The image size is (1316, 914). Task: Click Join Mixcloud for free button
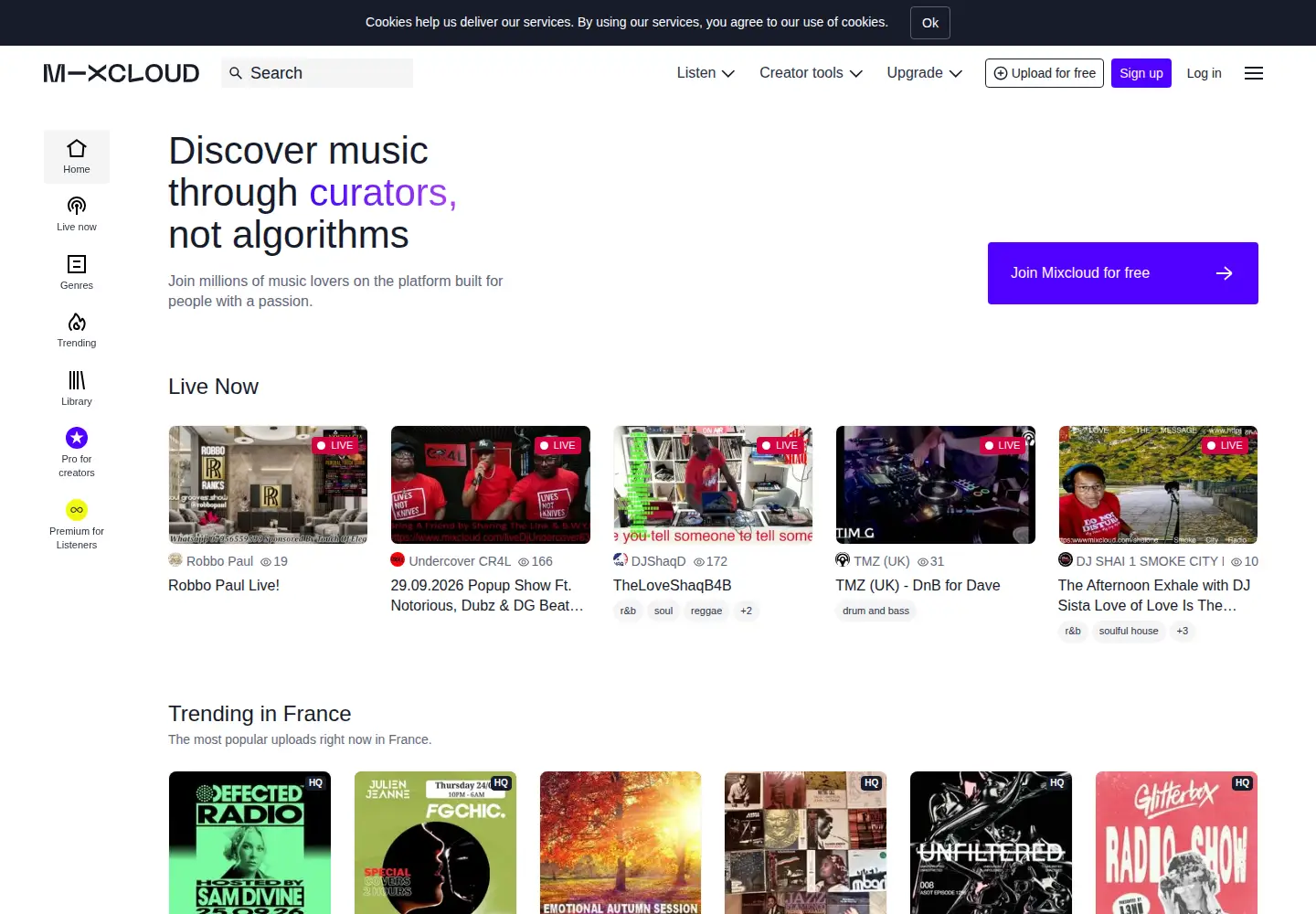pyautogui.click(x=1123, y=273)
